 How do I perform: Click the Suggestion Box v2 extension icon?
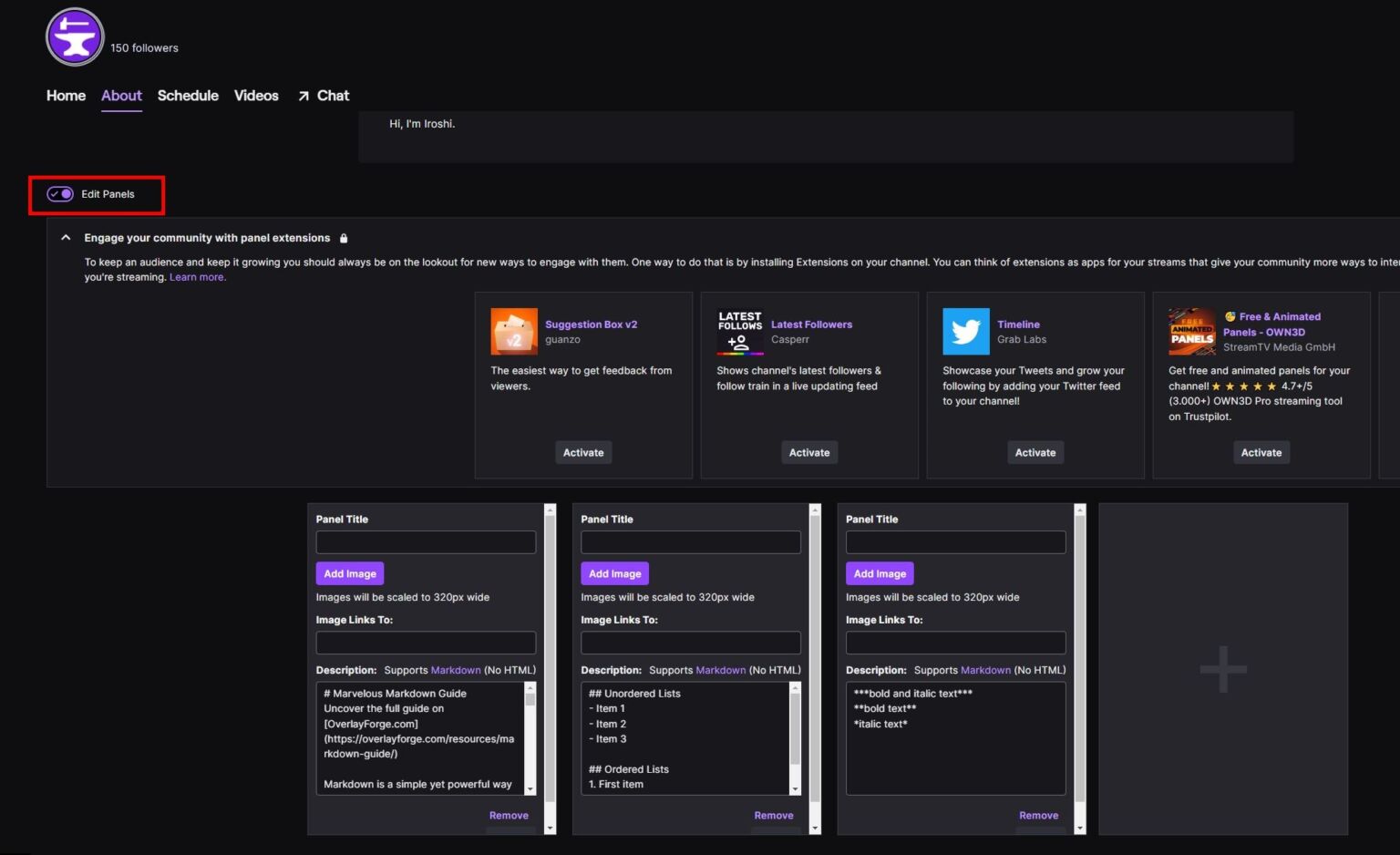tap(514, 332)
